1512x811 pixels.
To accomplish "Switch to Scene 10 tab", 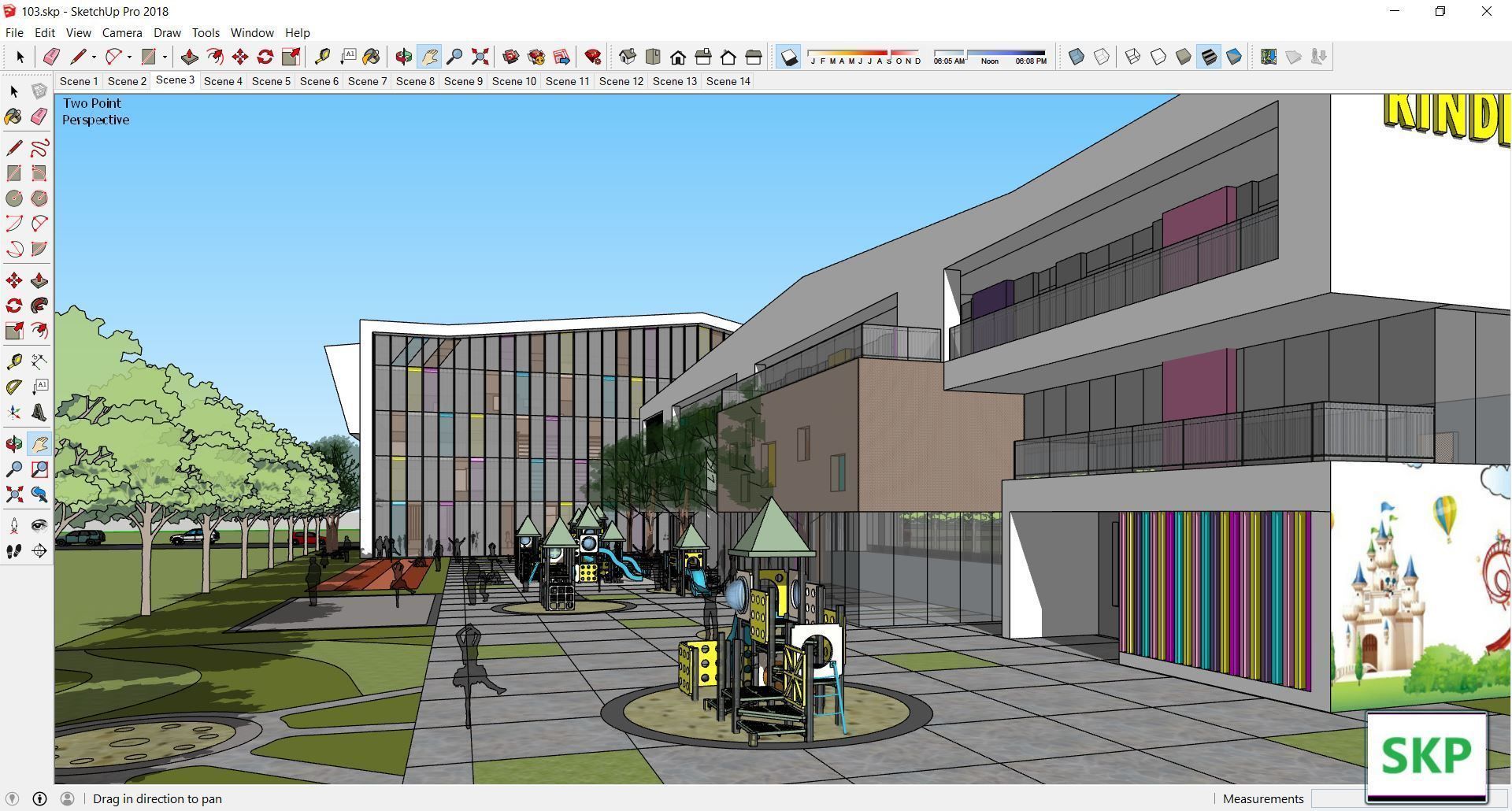I will pos(514,81).
